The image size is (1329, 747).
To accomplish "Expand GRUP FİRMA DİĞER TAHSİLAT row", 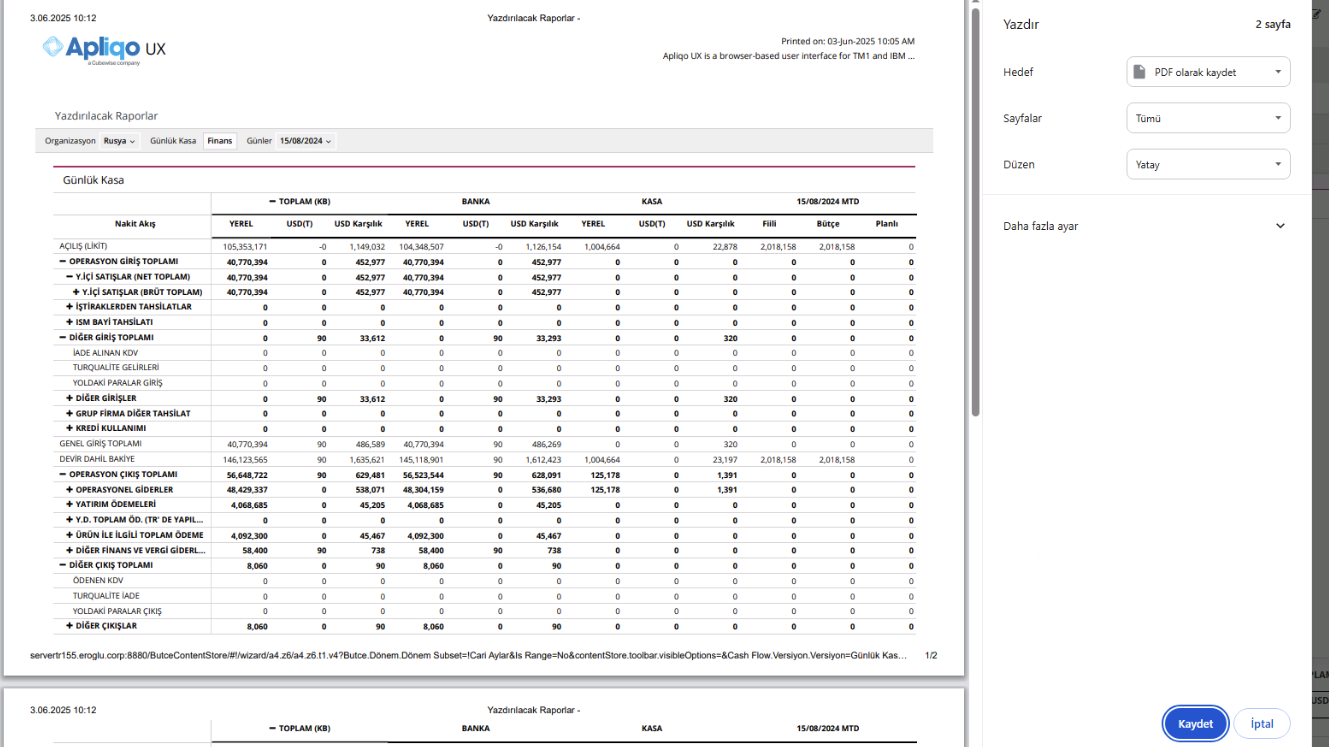I will point(70,413).
